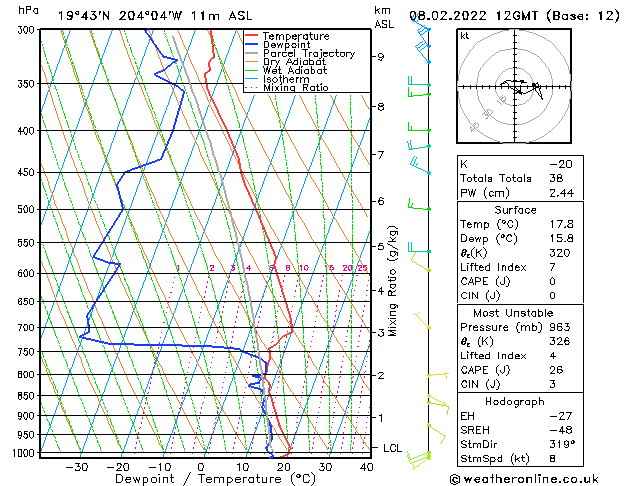Viewport: 629px width, 486px height.
Task: Click the StmSpd (kt) value '8'
Action: (552, 459)
